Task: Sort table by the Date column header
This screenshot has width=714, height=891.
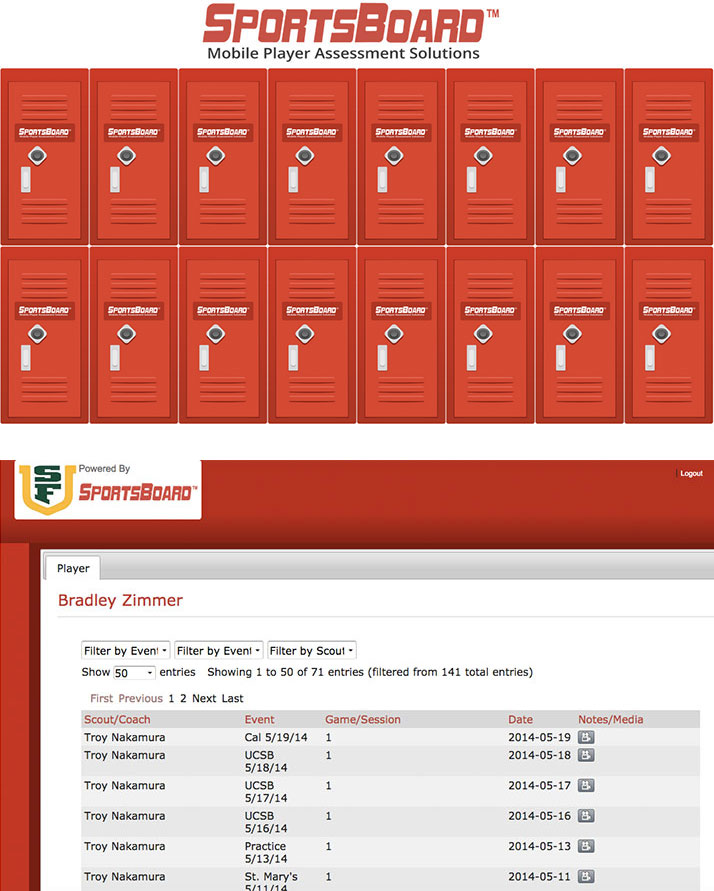Action: [x=522, y=719]
